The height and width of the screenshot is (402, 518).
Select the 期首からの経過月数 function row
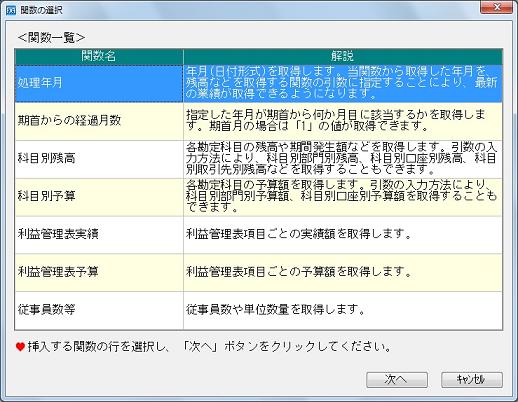[259, 121]
